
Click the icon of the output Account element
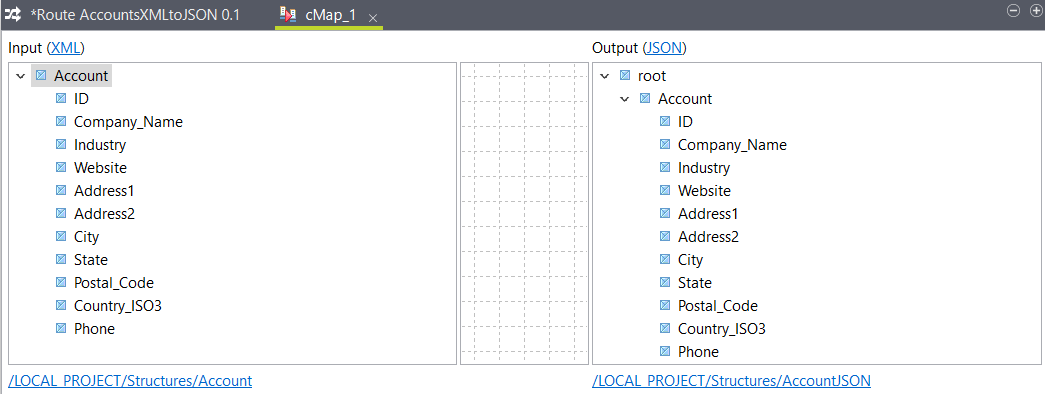tap(645, 98)
